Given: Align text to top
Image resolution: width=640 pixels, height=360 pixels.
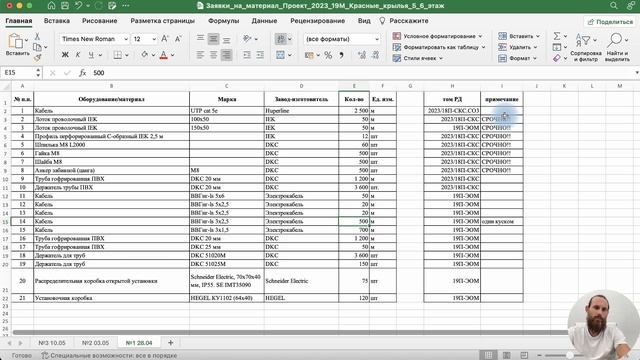Looking at the screenshot, I should pyautogui.click(x=200, y=39).
